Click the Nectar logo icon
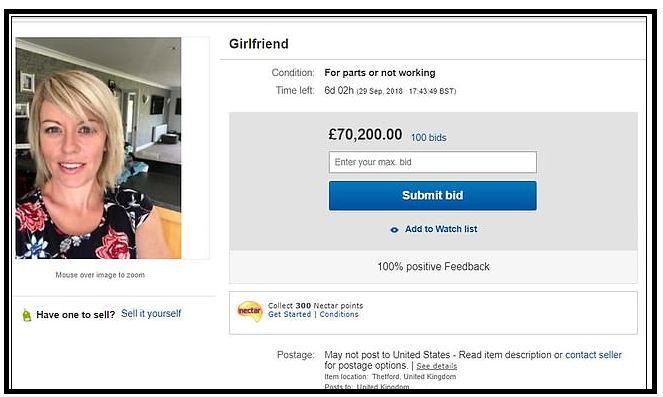The image size is (663, 397). 249,311
